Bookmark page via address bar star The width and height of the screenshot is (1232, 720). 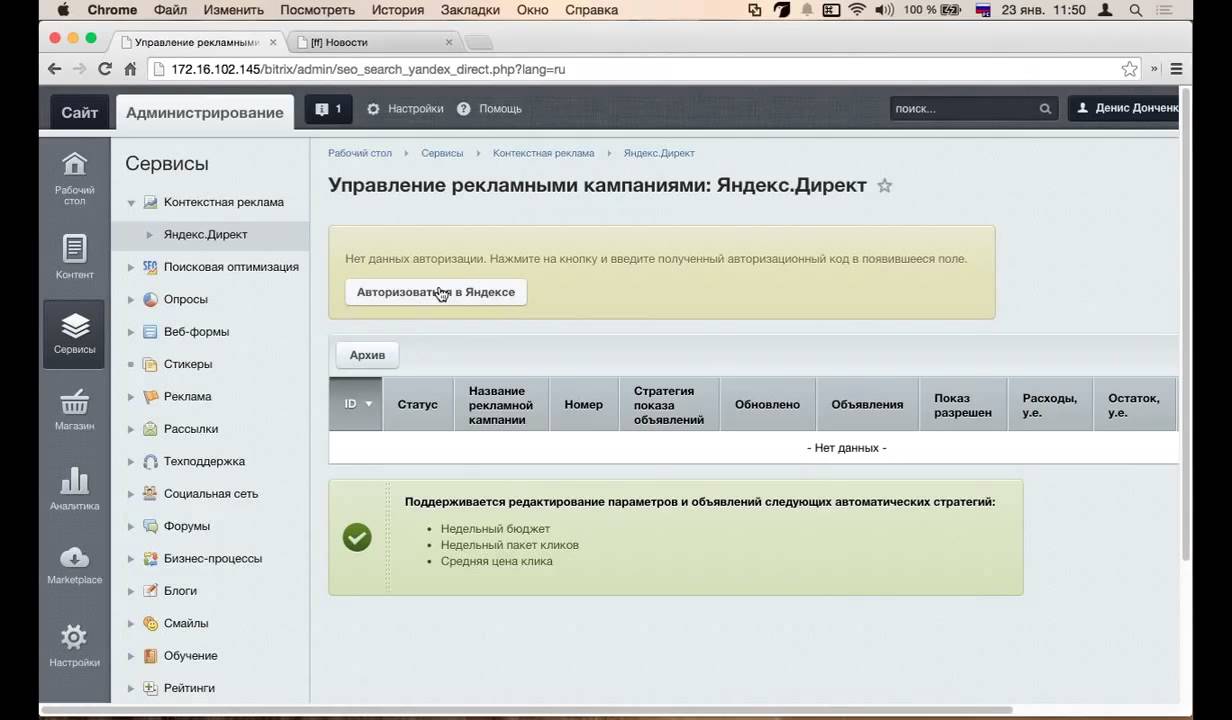(x=1129, y=69)
